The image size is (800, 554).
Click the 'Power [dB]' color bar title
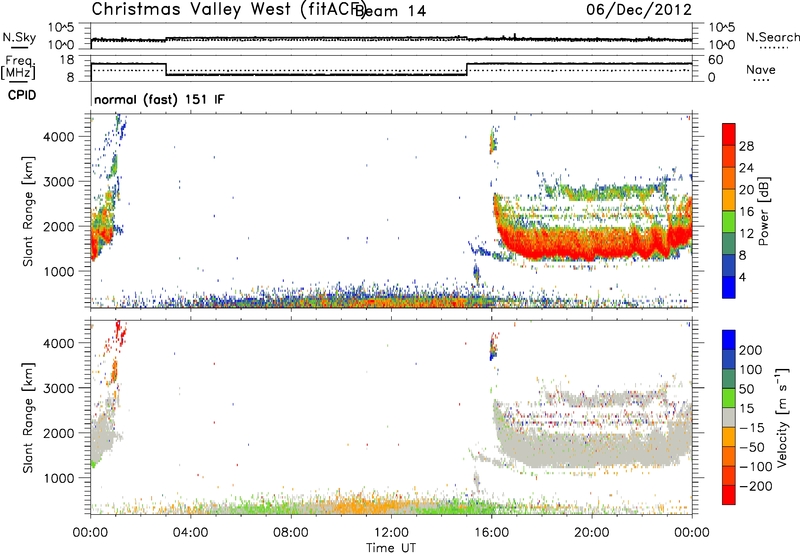click(x=763, y=211)
